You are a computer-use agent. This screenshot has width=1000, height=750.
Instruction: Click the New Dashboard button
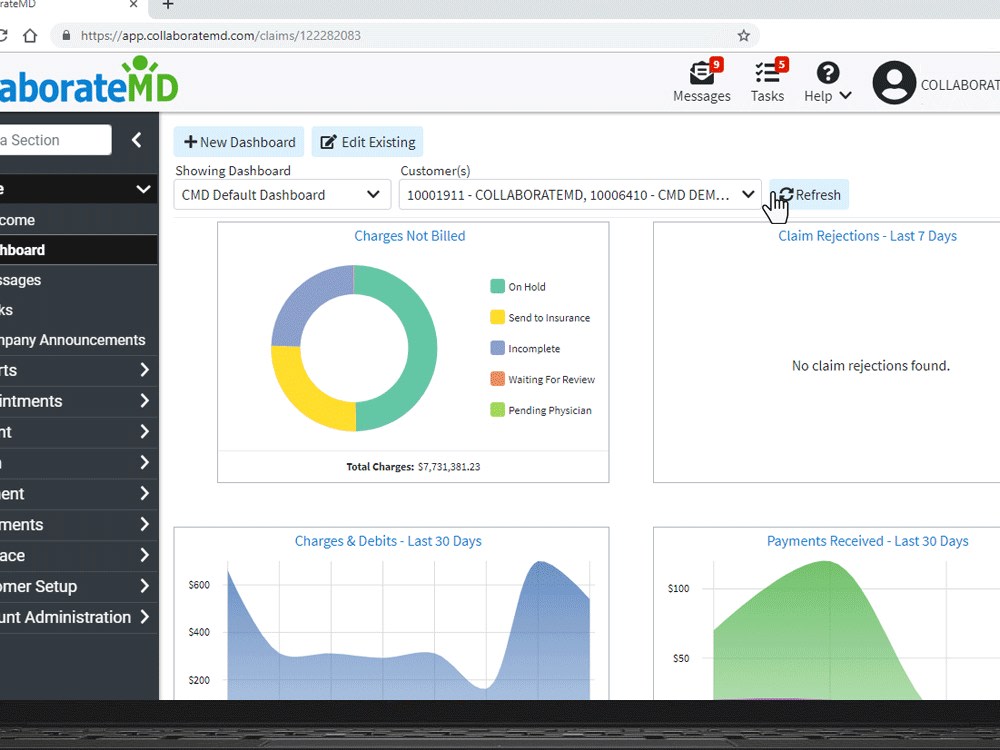tap(239, 142)
